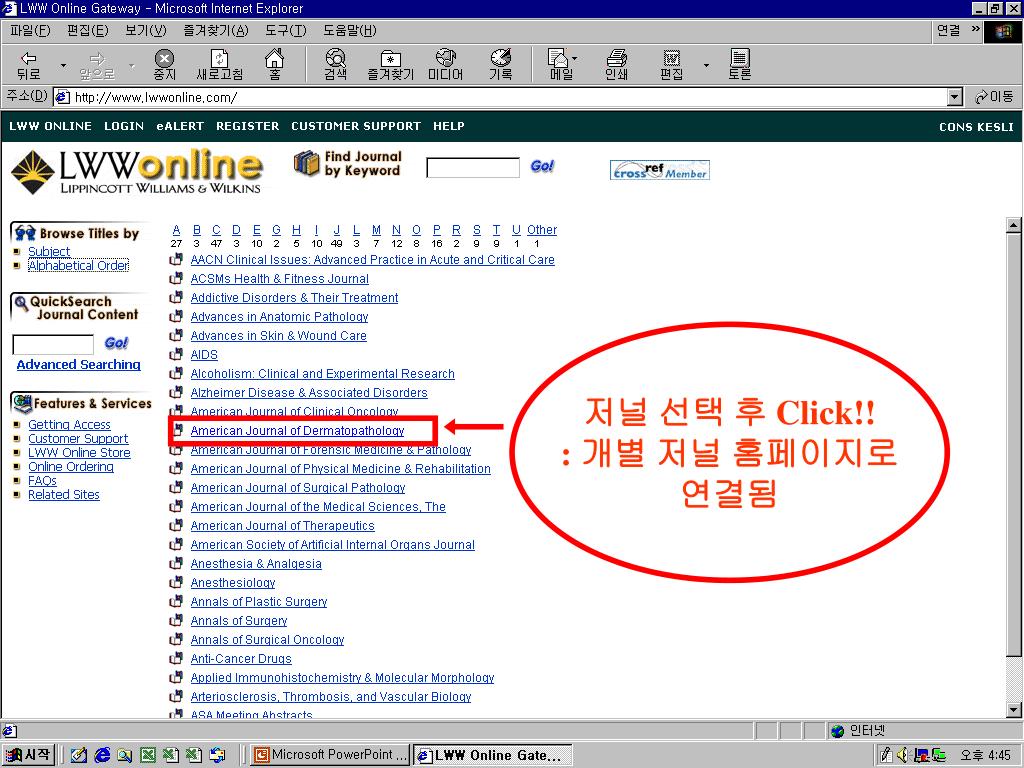Expand the Edit button dropdown arrow
The width and height of the screenshot is (1024, 768).
[x=706, y=65]
